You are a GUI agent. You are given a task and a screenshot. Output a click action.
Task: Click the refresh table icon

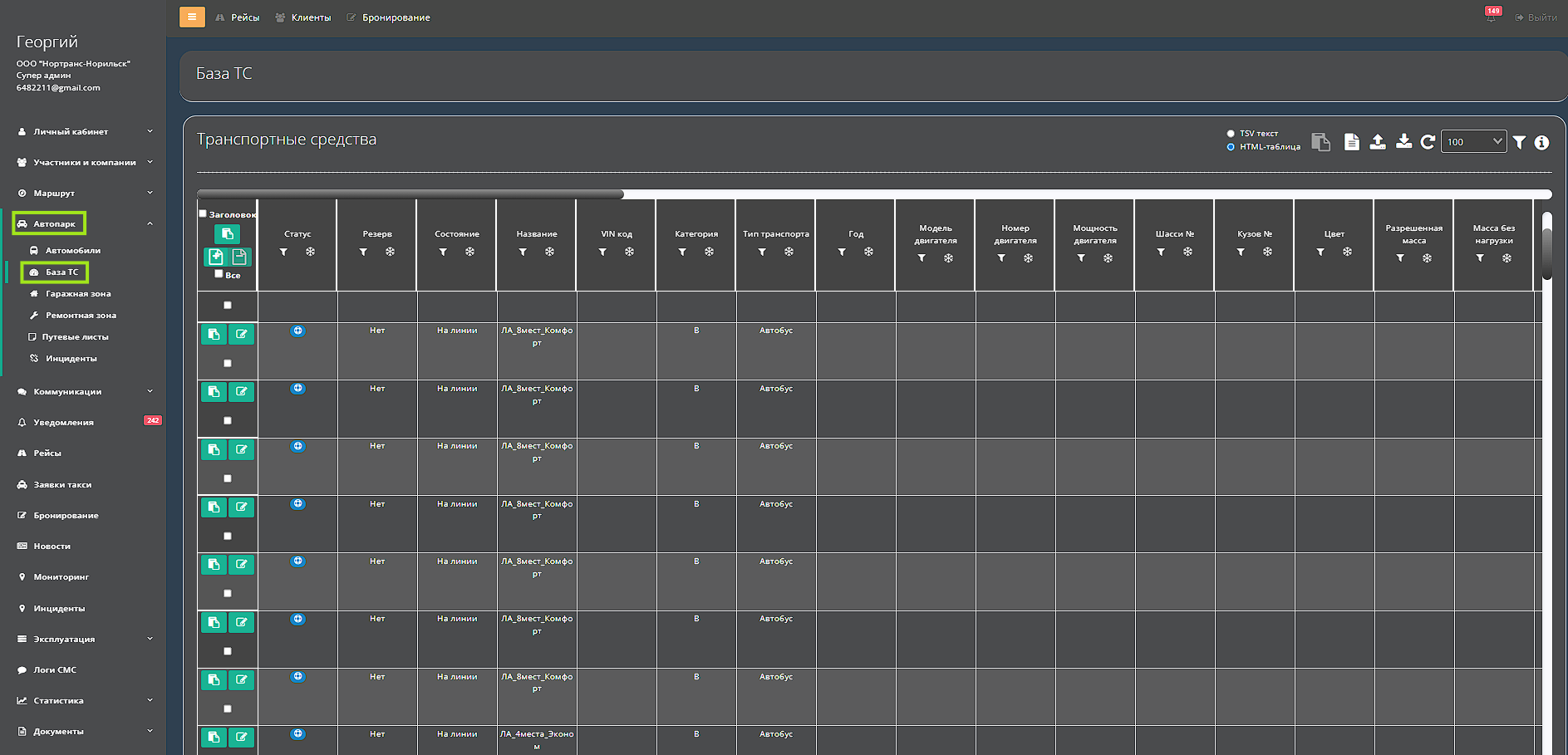point(1428,142)
